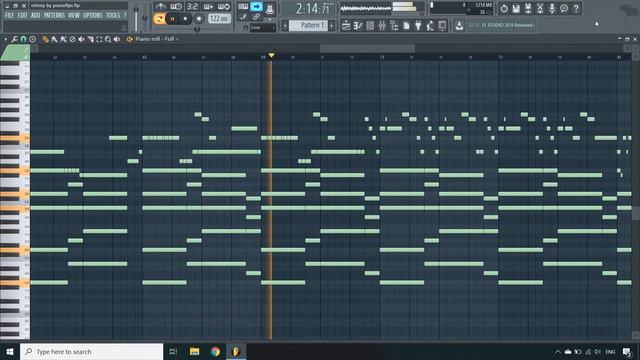
Task: Open the VIEW menu
Action: click(x=74, y=15)
